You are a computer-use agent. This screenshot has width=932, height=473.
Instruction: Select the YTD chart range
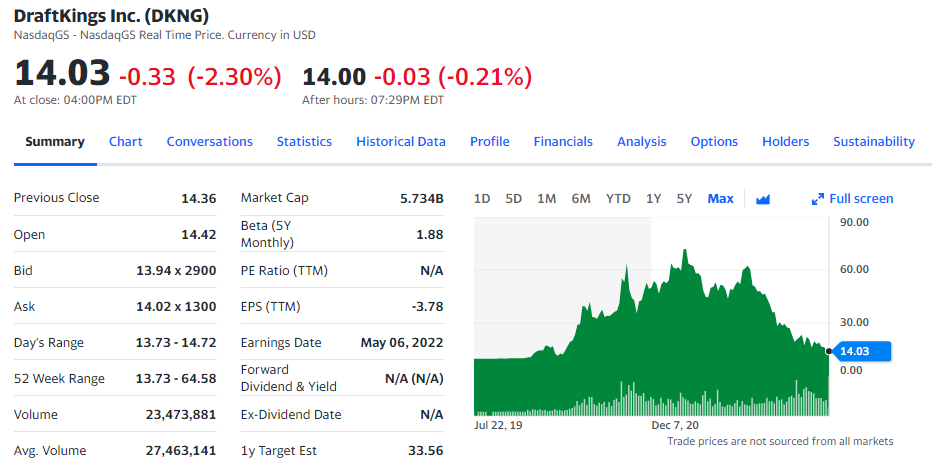click(618, 199)
